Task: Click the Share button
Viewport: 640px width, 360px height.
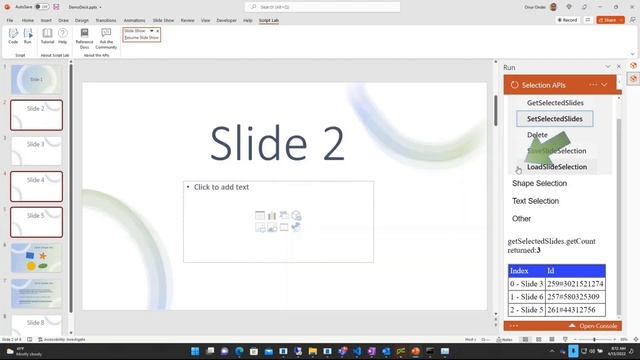Action: click(610, 20)
